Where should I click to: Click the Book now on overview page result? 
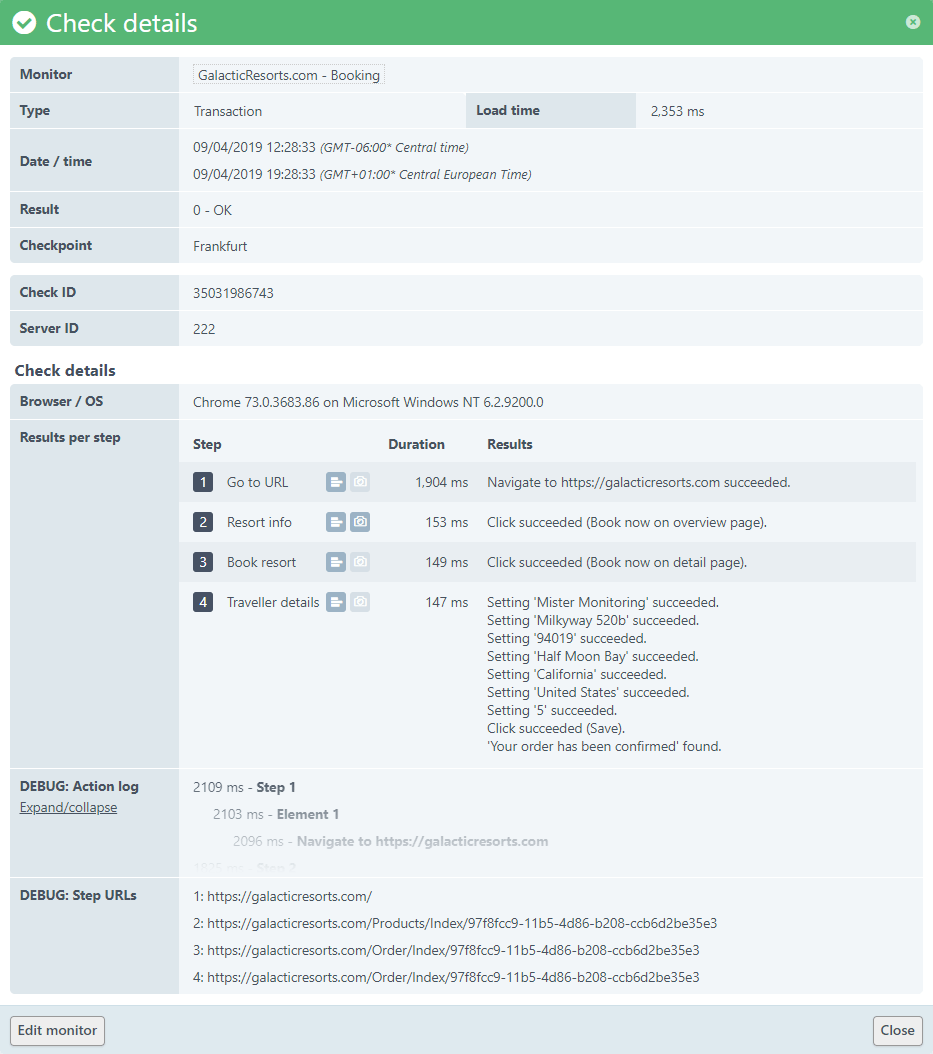627,522
